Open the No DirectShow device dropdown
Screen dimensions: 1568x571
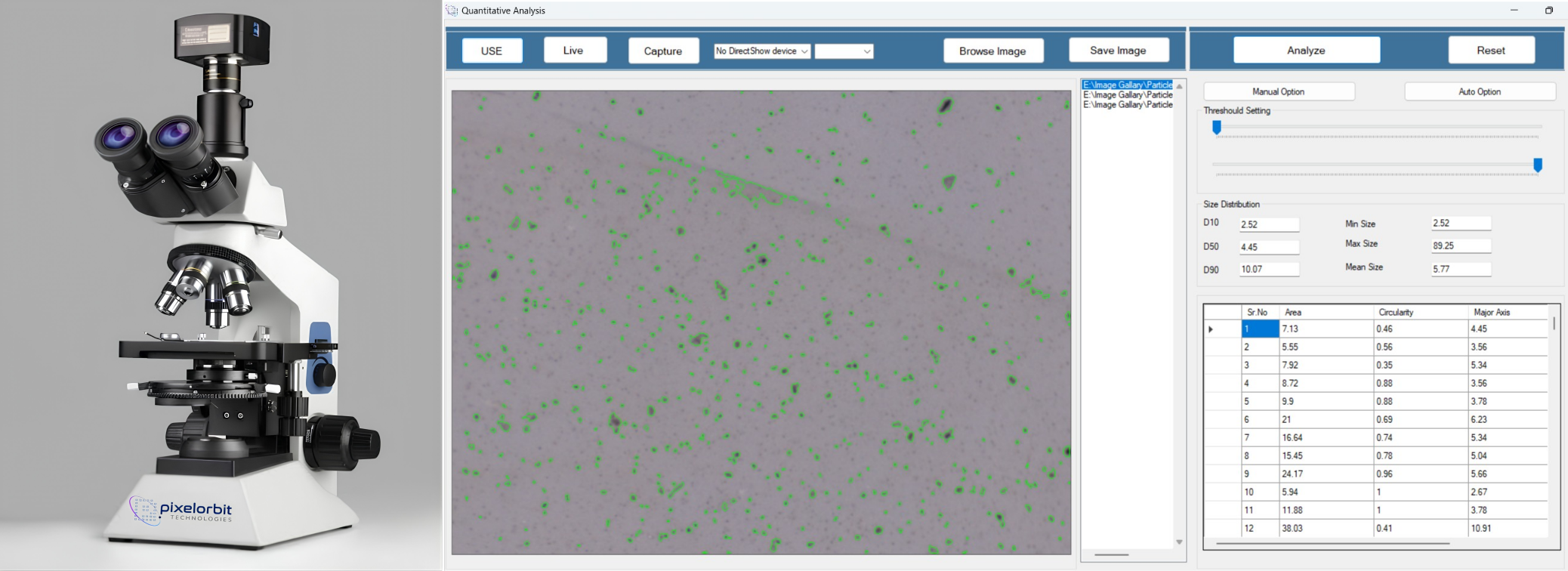pyautogui.click(x=762, y=51)
